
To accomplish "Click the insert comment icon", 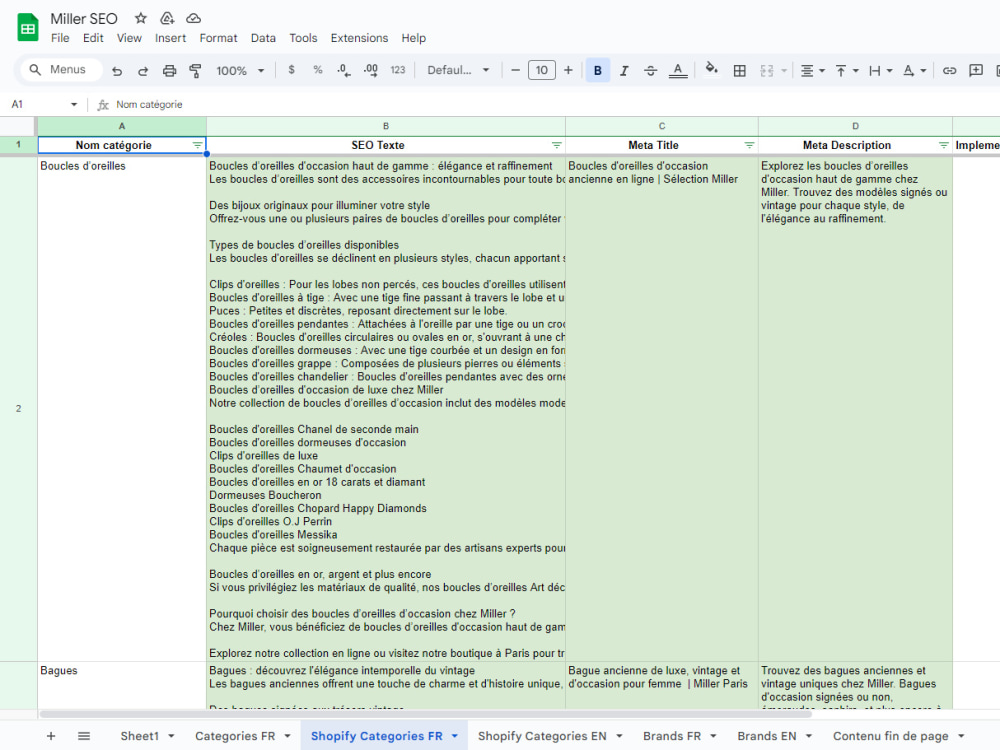I will 976,70.
